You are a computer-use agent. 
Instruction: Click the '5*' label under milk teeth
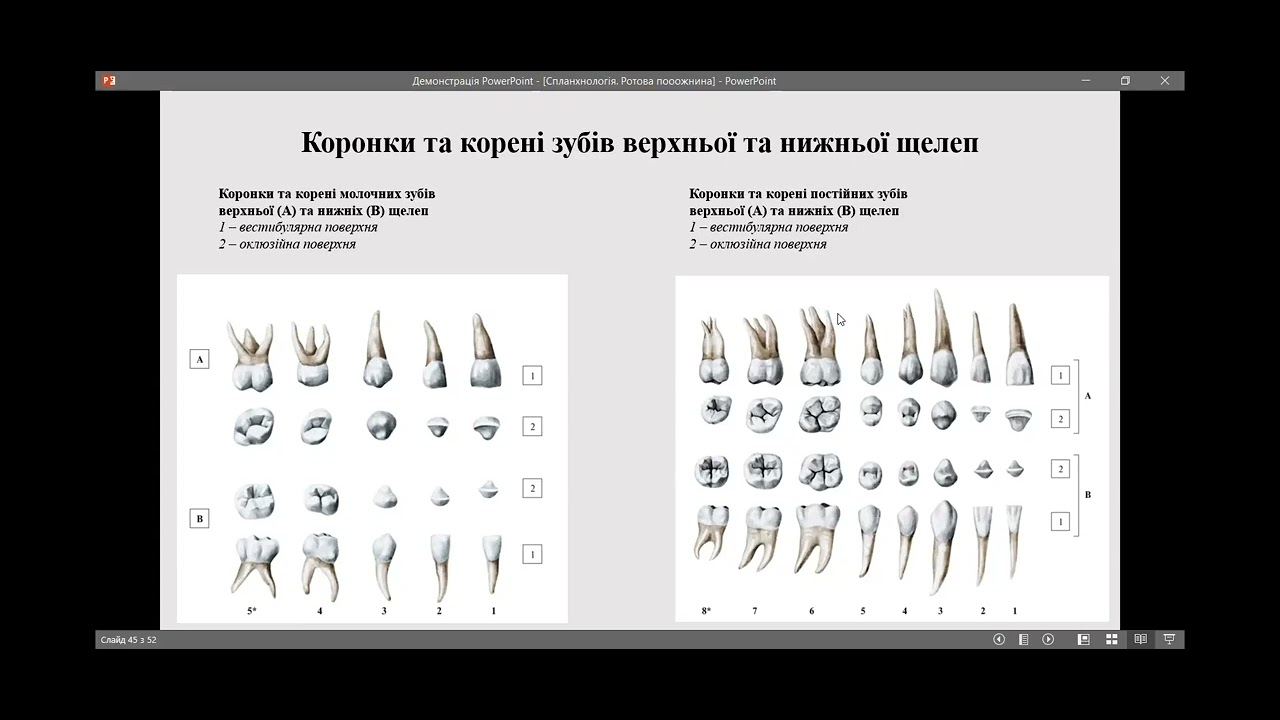(252, 610)
